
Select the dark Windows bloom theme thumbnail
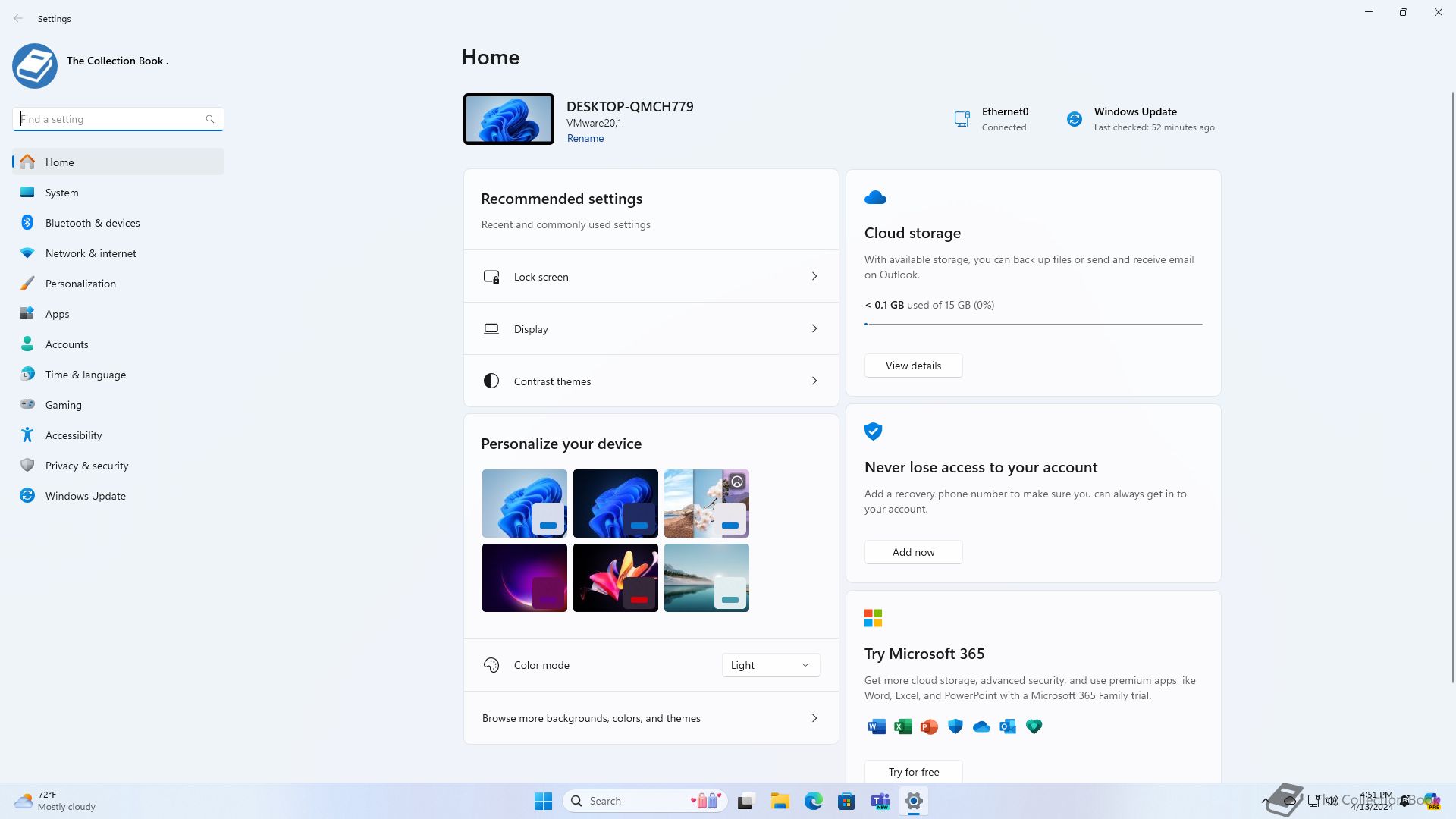[x=615, y=504]
